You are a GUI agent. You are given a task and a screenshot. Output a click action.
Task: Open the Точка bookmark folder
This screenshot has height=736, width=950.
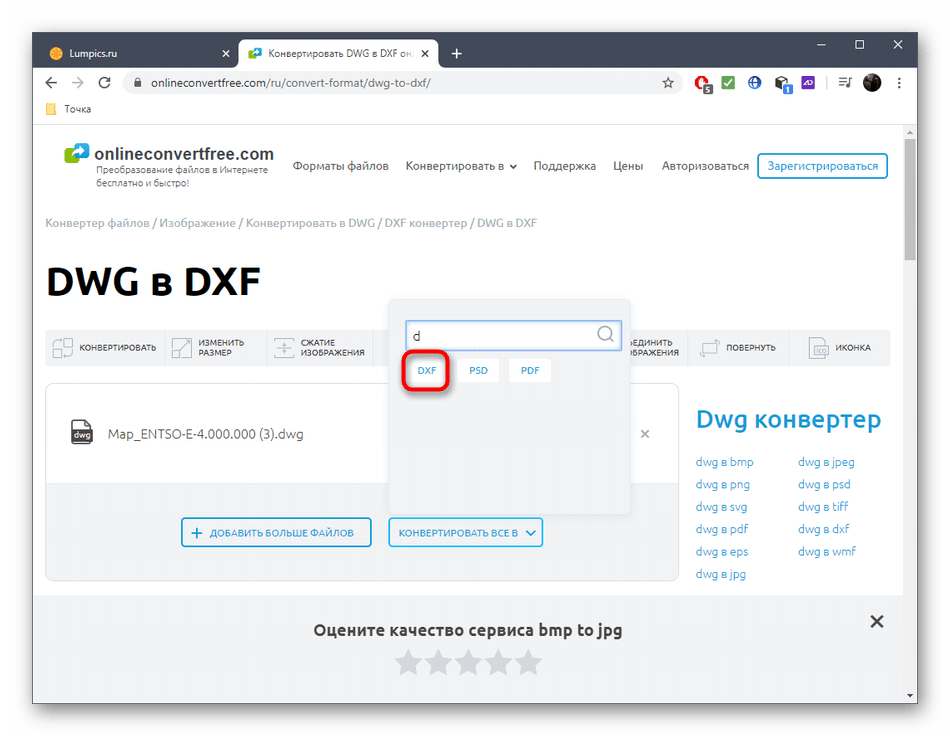point(68,109)
